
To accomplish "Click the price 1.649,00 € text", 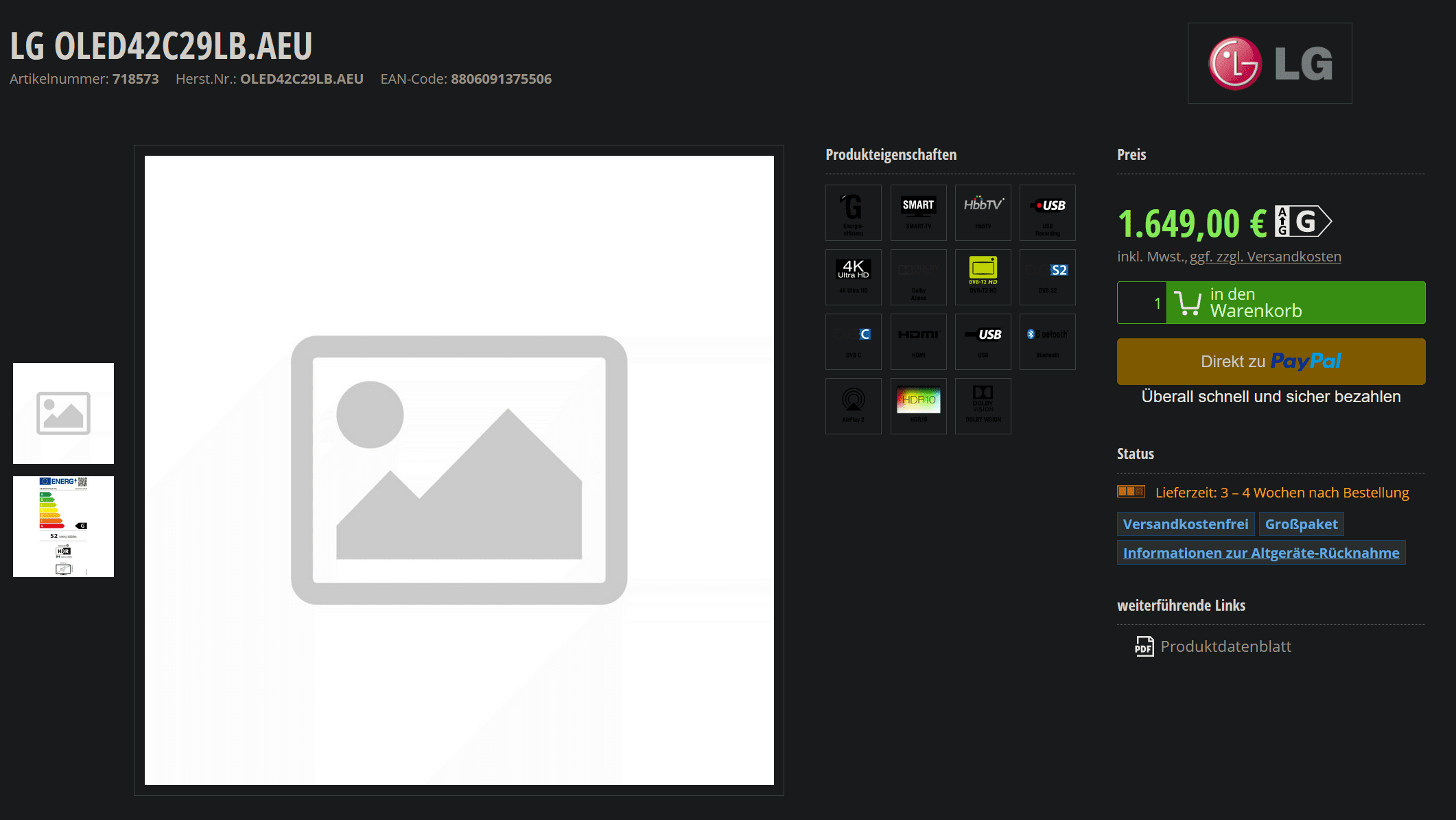I will click(x=1192, y=224).
